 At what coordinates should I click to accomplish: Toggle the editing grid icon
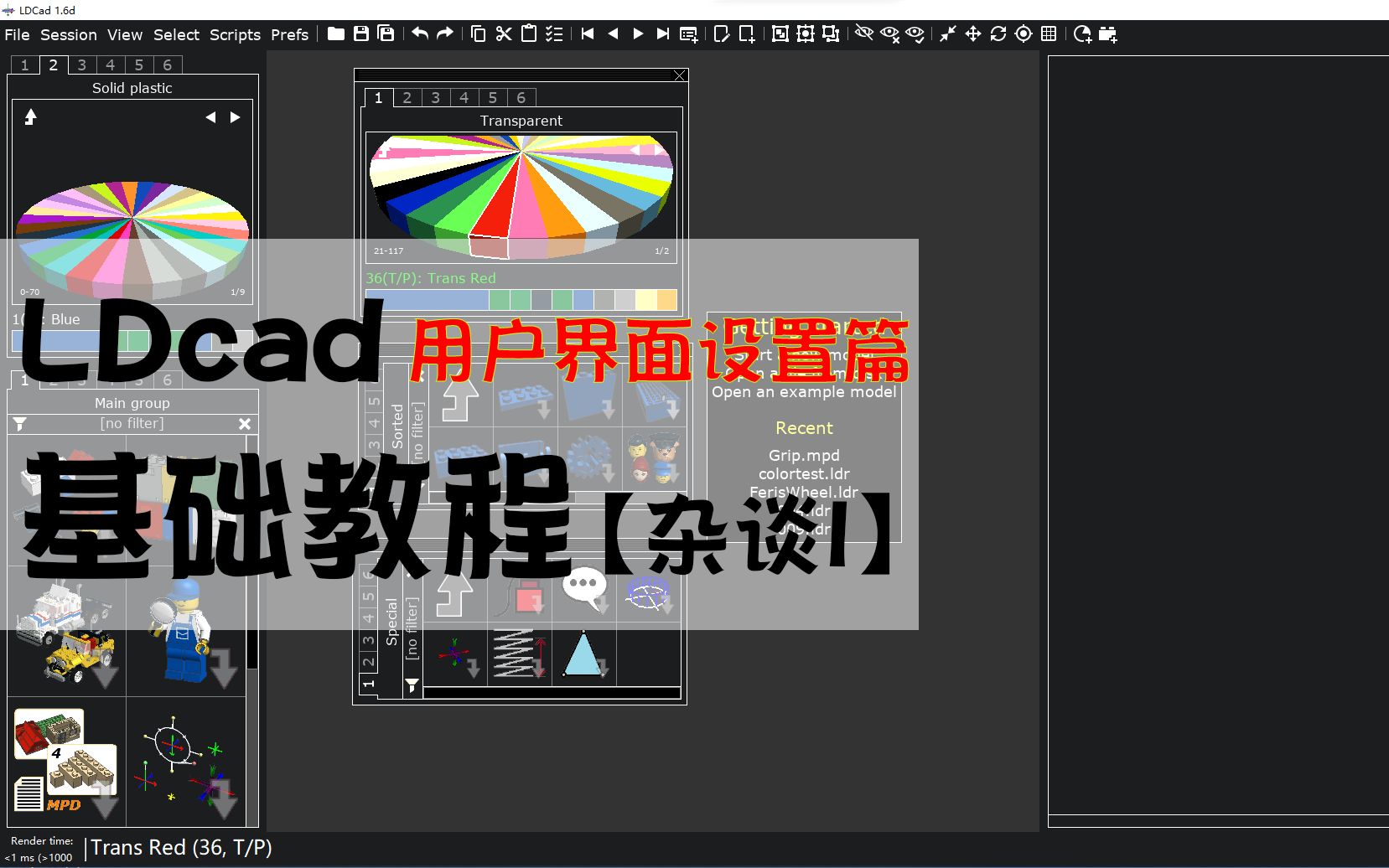click(1049, 34)
